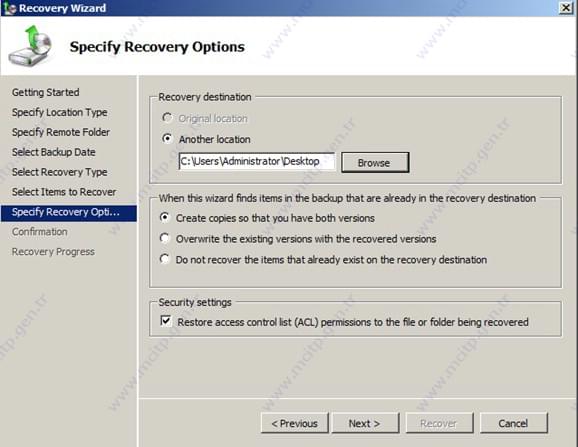The image size is (578, 447).
Task: Open the Specify Location Type step
Action: coord(60,112)
